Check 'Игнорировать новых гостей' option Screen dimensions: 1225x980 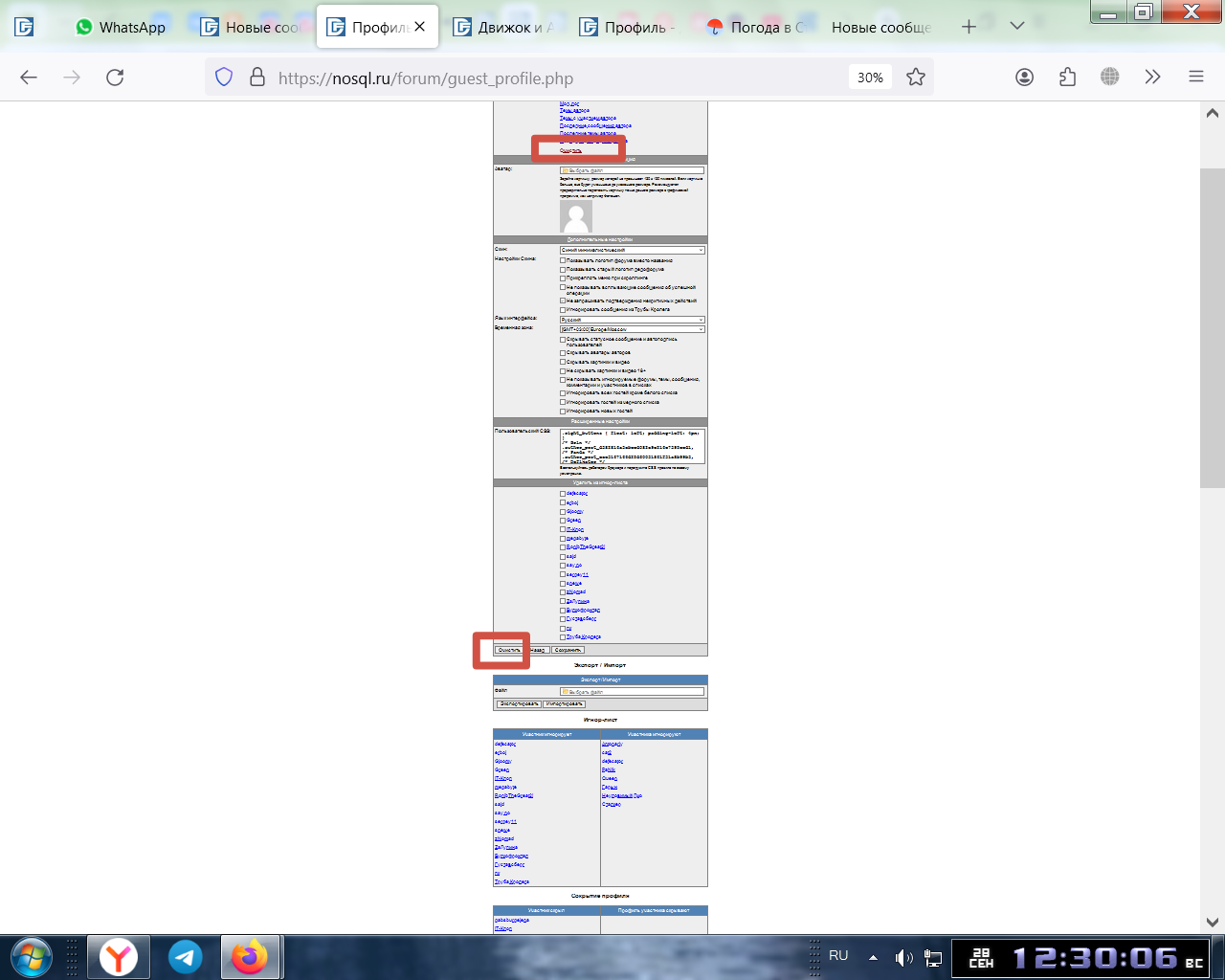[563, 412]
